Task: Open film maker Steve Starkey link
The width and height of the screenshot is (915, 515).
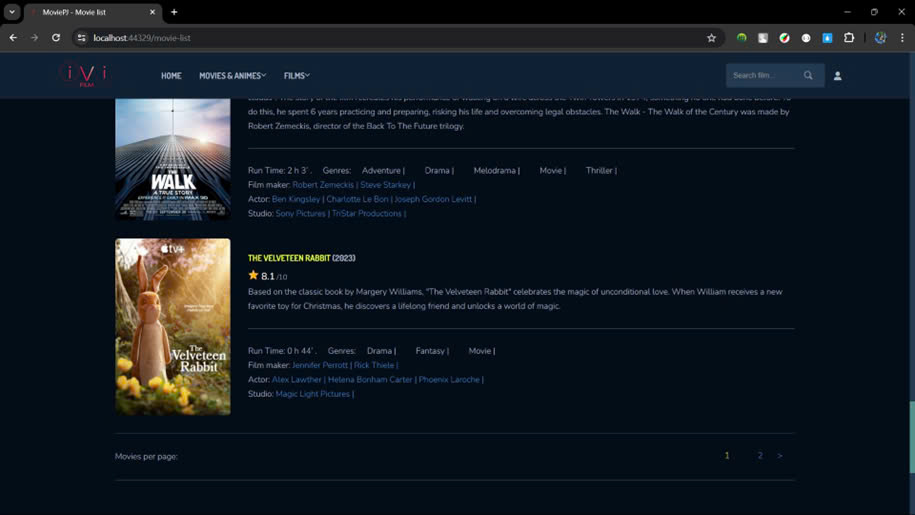Action: [x=385, y=185]
